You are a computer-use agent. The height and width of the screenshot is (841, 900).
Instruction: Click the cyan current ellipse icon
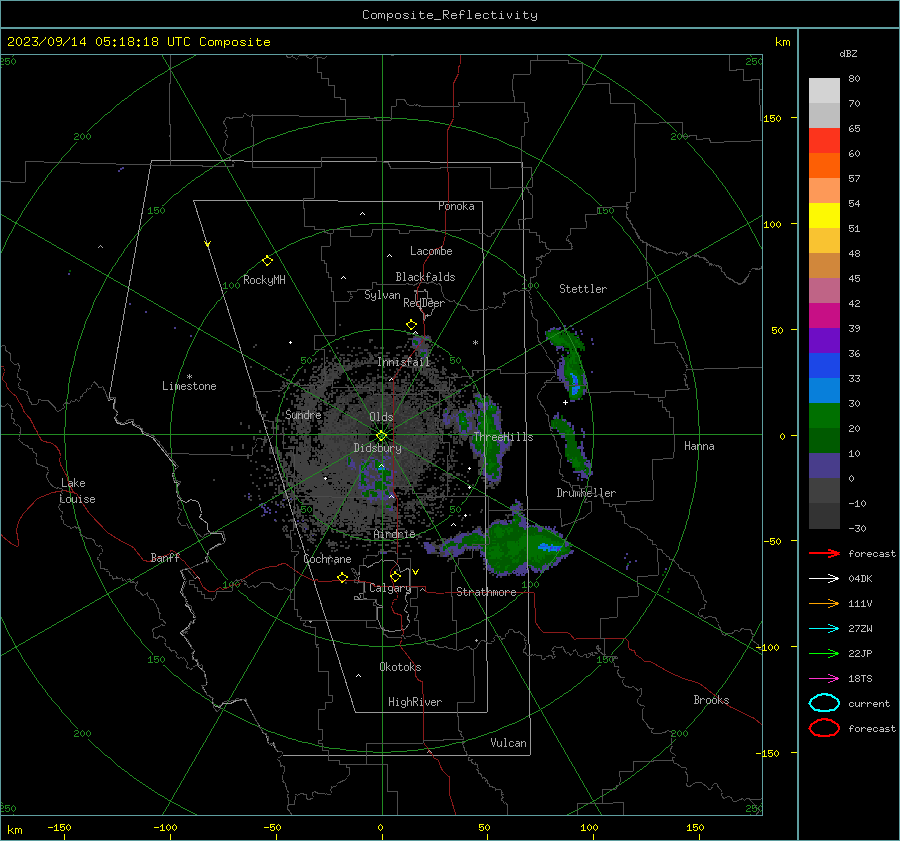(x=824, y=703)
